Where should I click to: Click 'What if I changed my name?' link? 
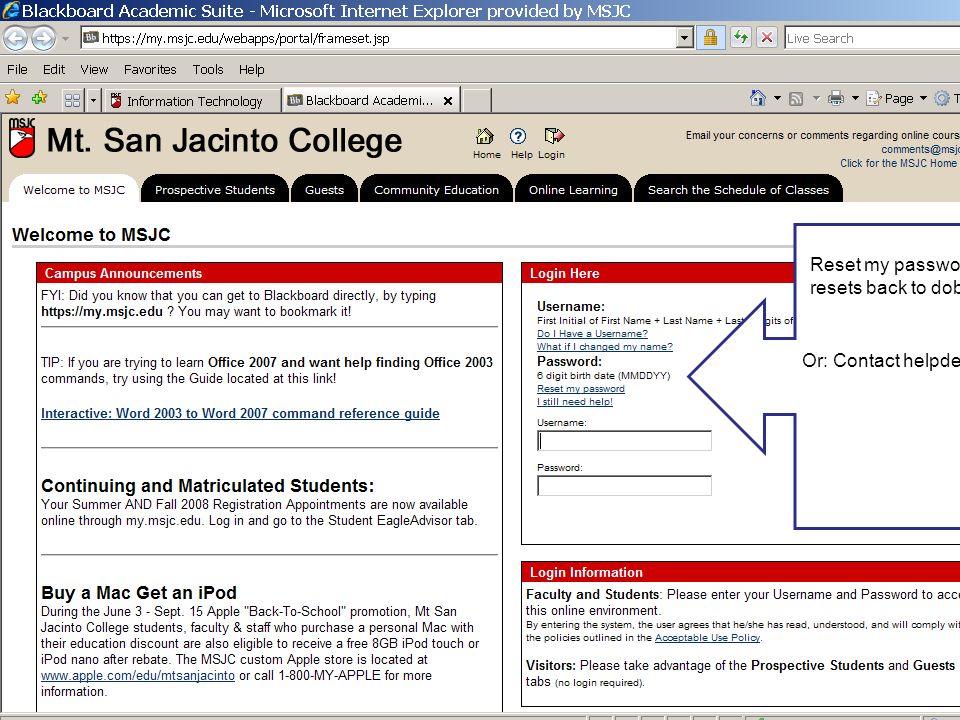[605, 347]
